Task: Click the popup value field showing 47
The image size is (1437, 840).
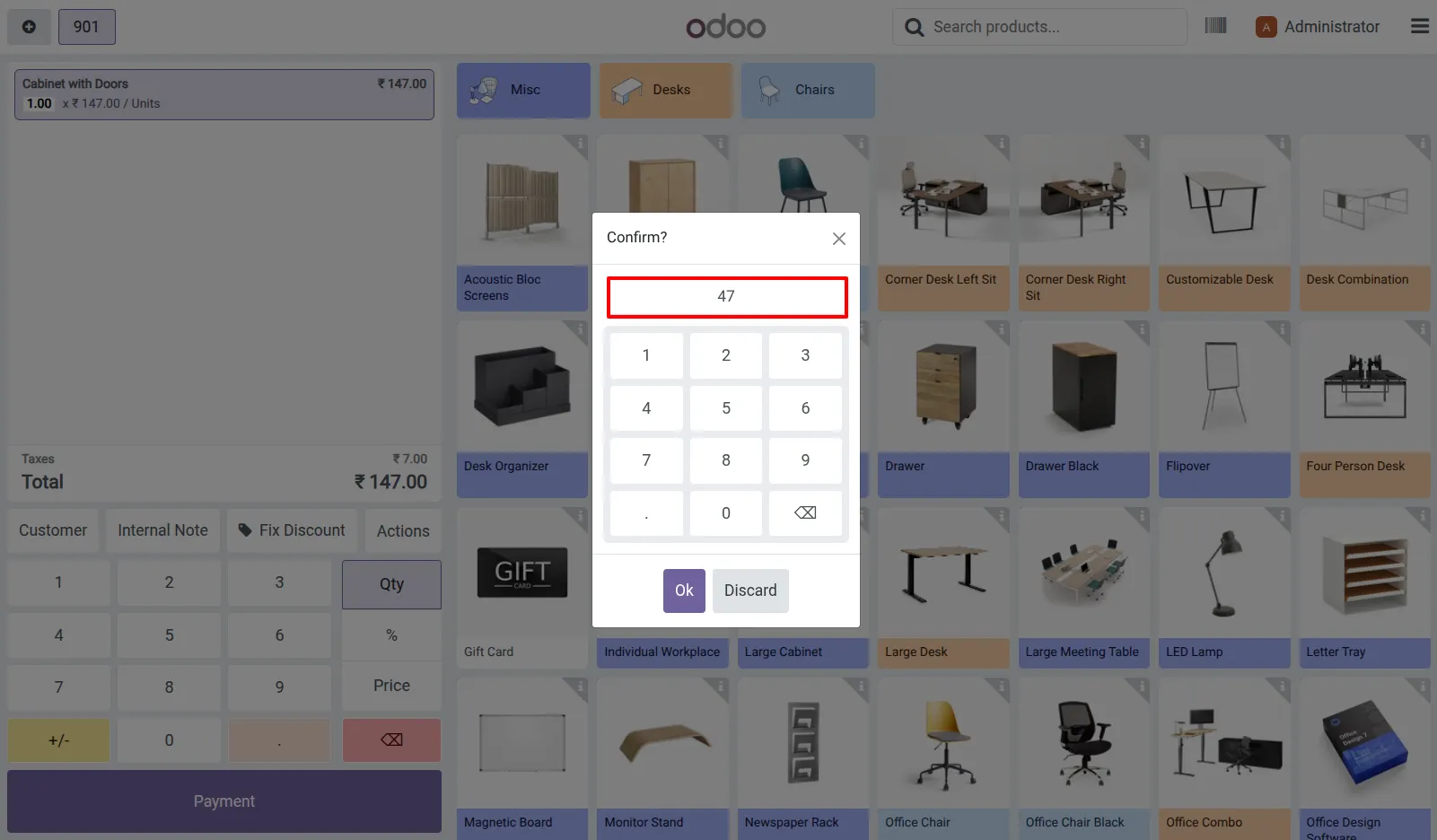Action: click(727, 297)
